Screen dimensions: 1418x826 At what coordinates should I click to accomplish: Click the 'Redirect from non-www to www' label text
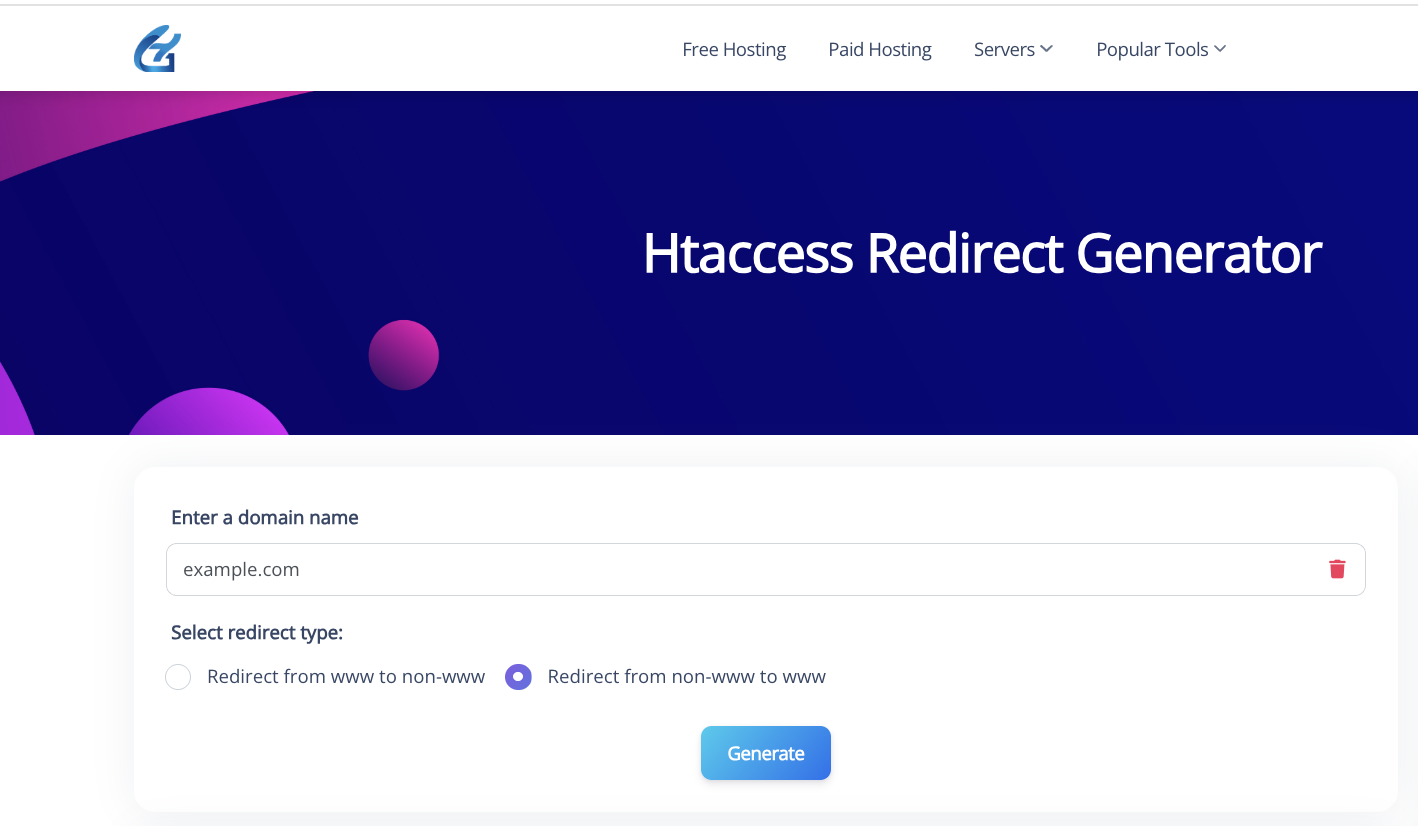[x=686, y=677]
